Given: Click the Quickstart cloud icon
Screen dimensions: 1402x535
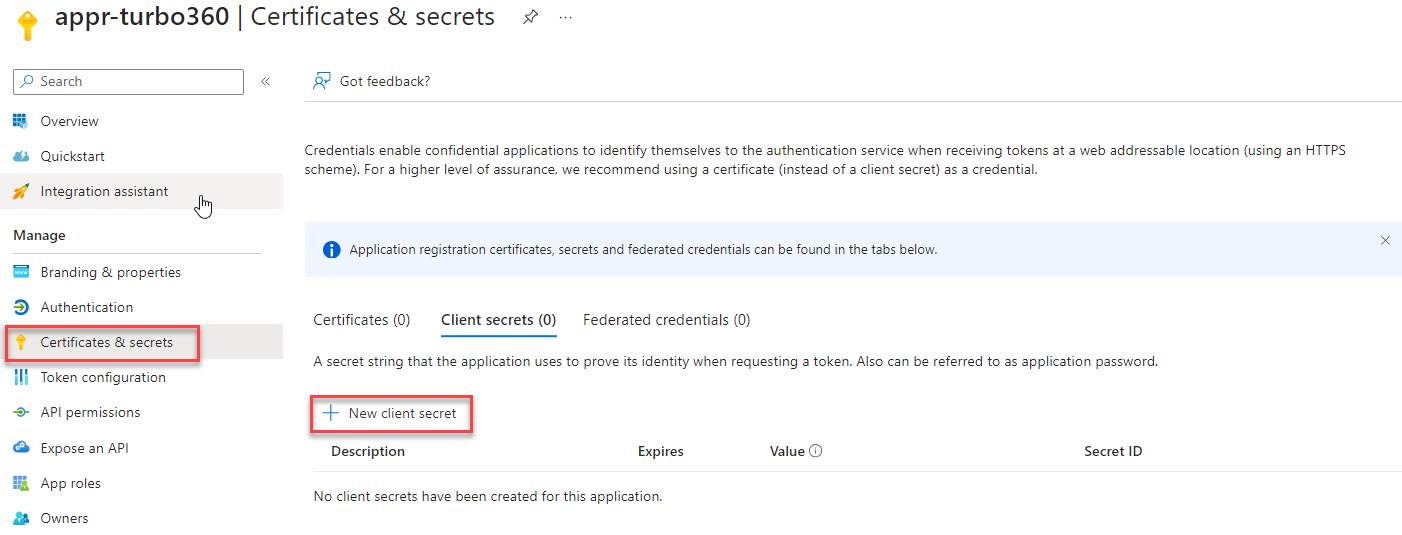Looking at the screenshot, I should 20,156.
